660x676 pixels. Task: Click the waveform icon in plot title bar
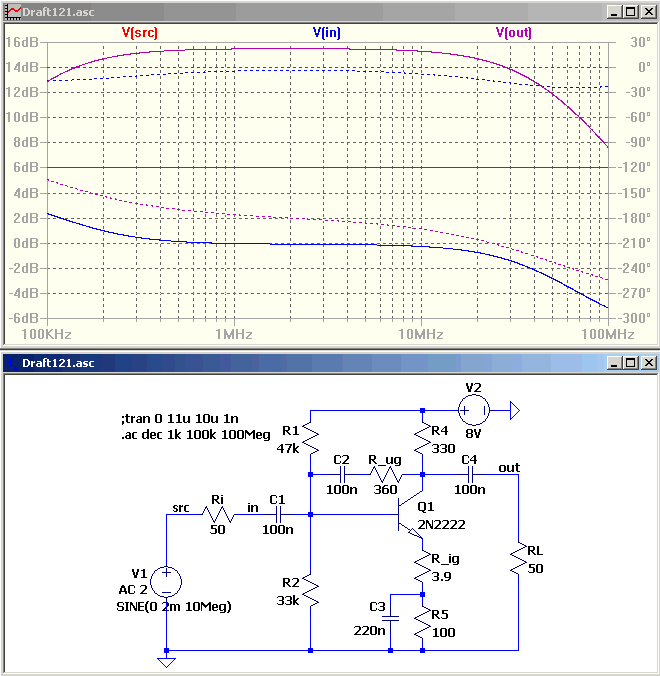tap(13, 12)
